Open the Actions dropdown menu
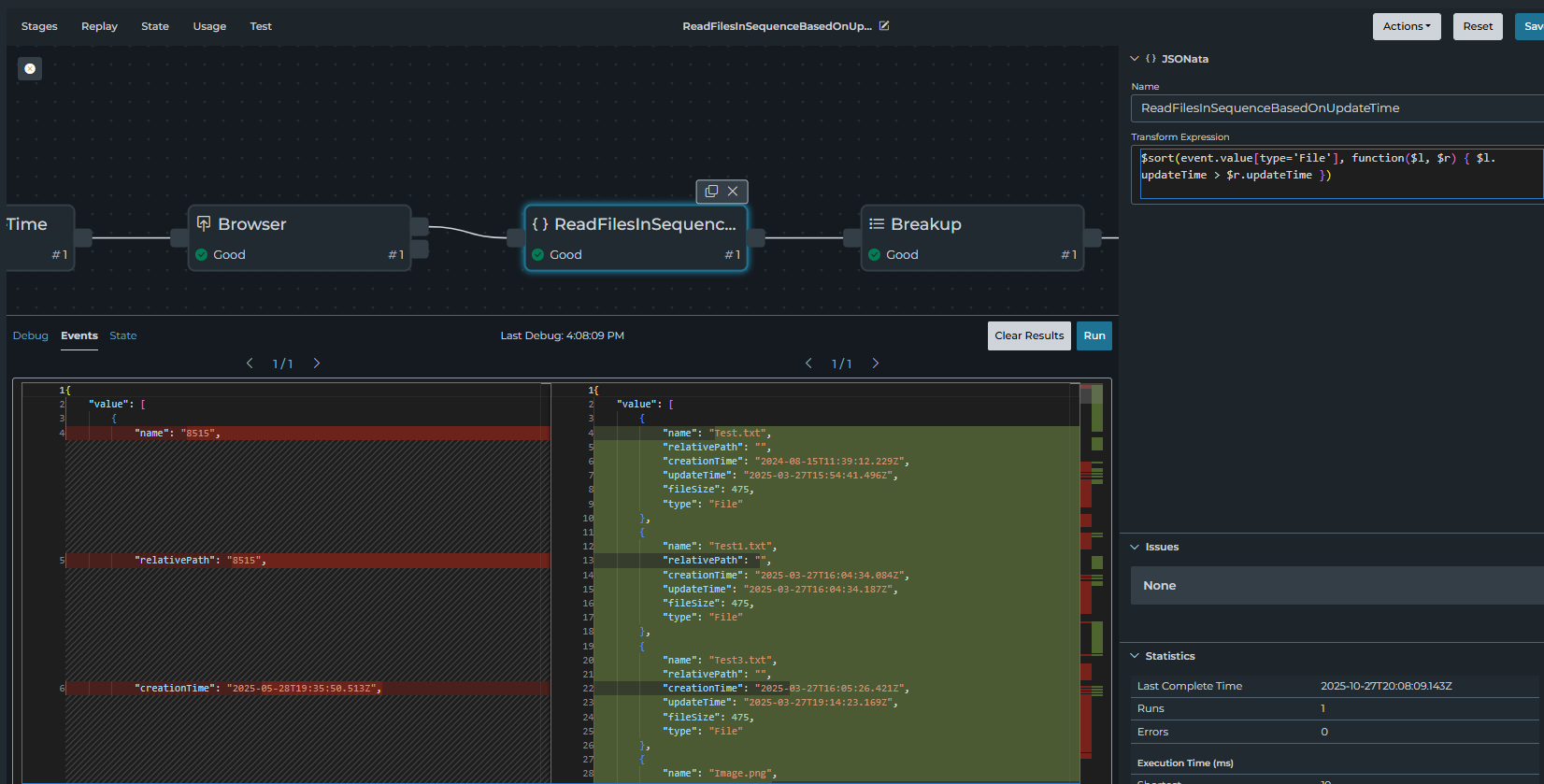Viewport: 1544px width, 784px height. pos(1406,26)
